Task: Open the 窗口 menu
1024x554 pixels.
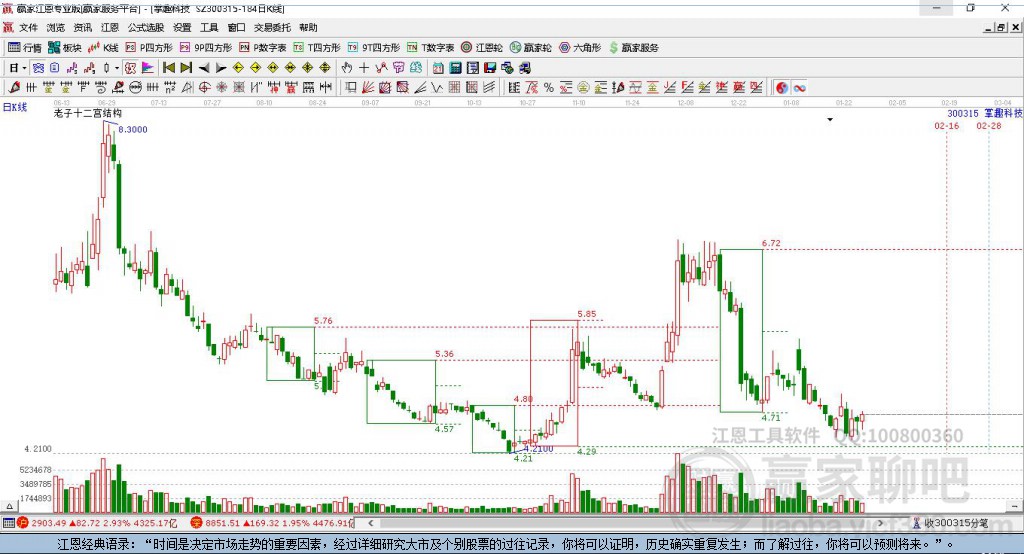Action: [236, 27]
